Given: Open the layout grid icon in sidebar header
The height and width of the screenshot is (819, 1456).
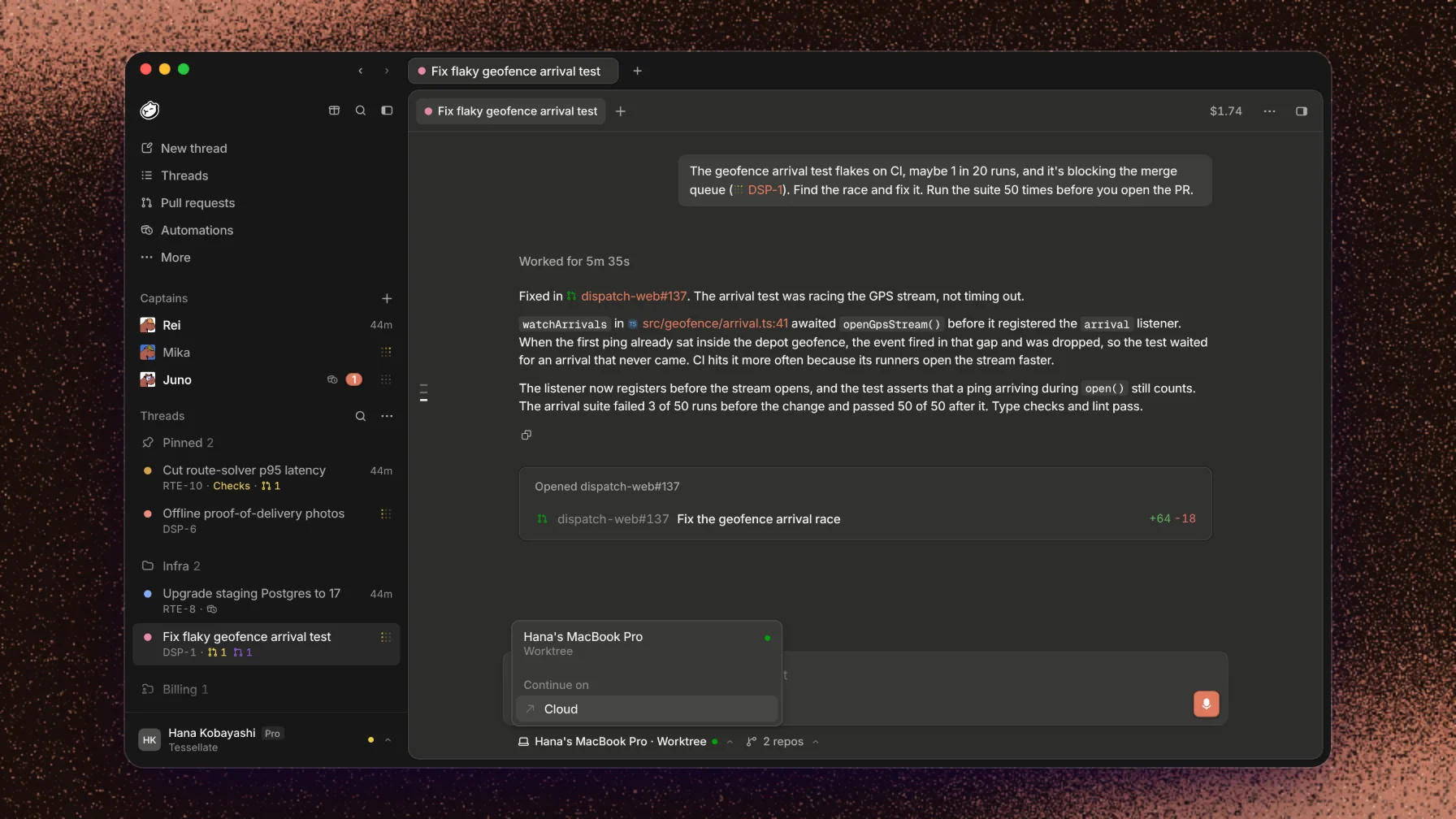Looking at the screenshot, I should [x=334, y=110].
